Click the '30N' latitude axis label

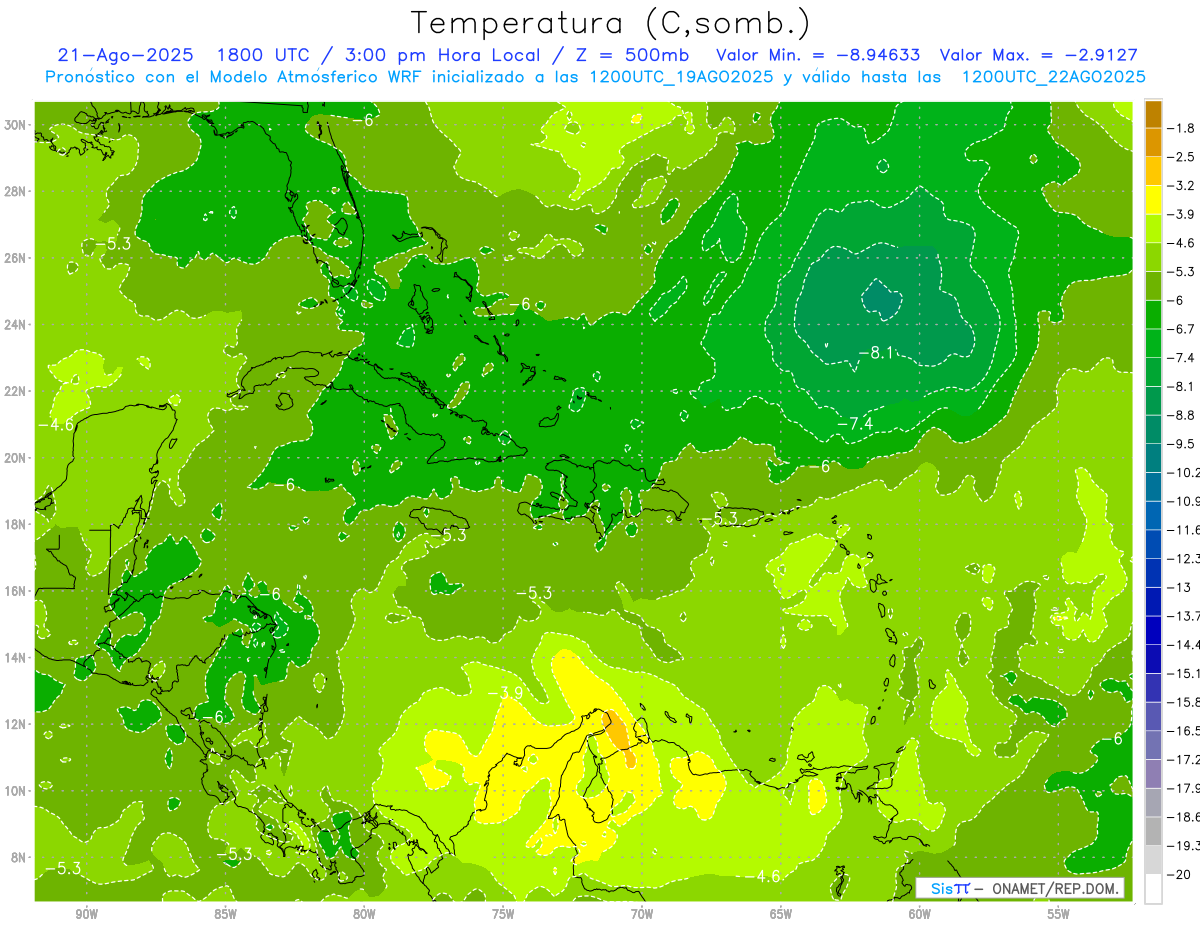[x=17, y=125]
